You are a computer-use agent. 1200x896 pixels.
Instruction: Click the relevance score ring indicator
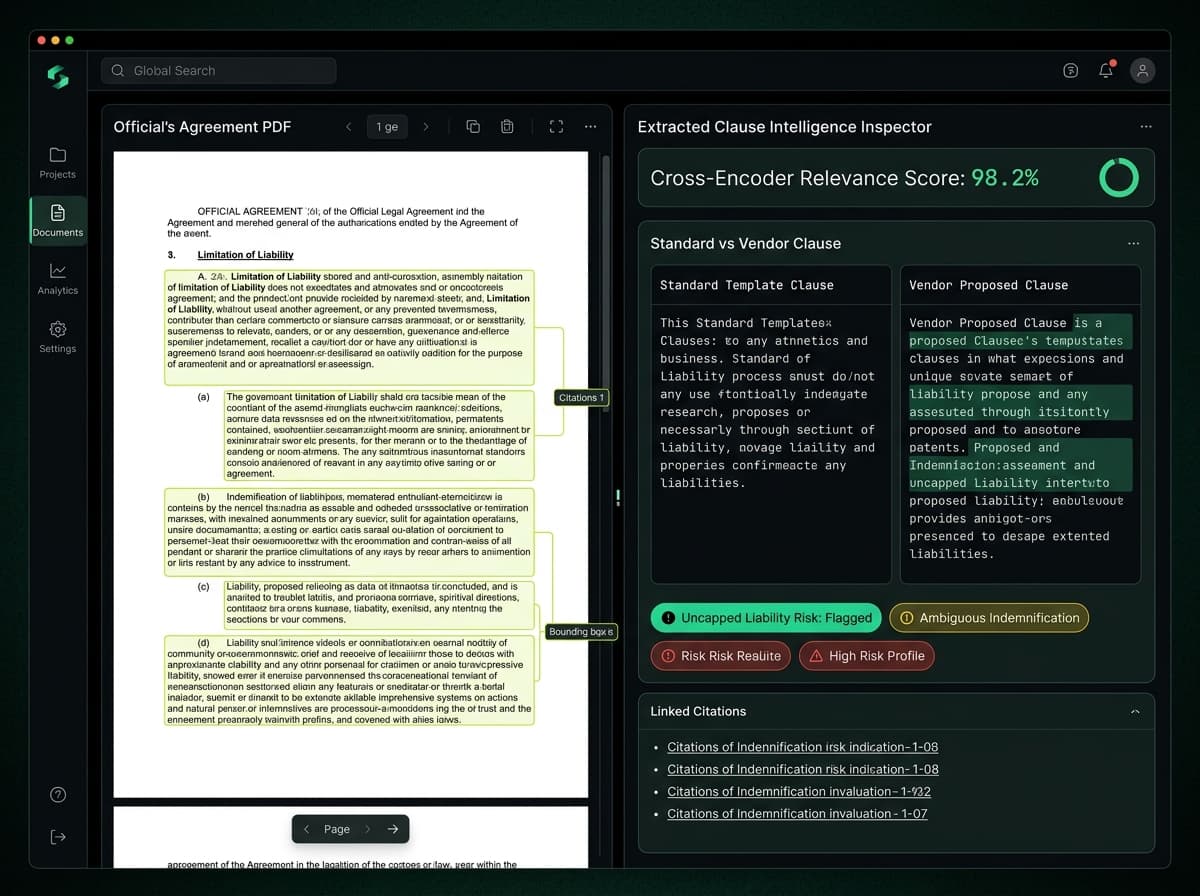[1118, 178]
